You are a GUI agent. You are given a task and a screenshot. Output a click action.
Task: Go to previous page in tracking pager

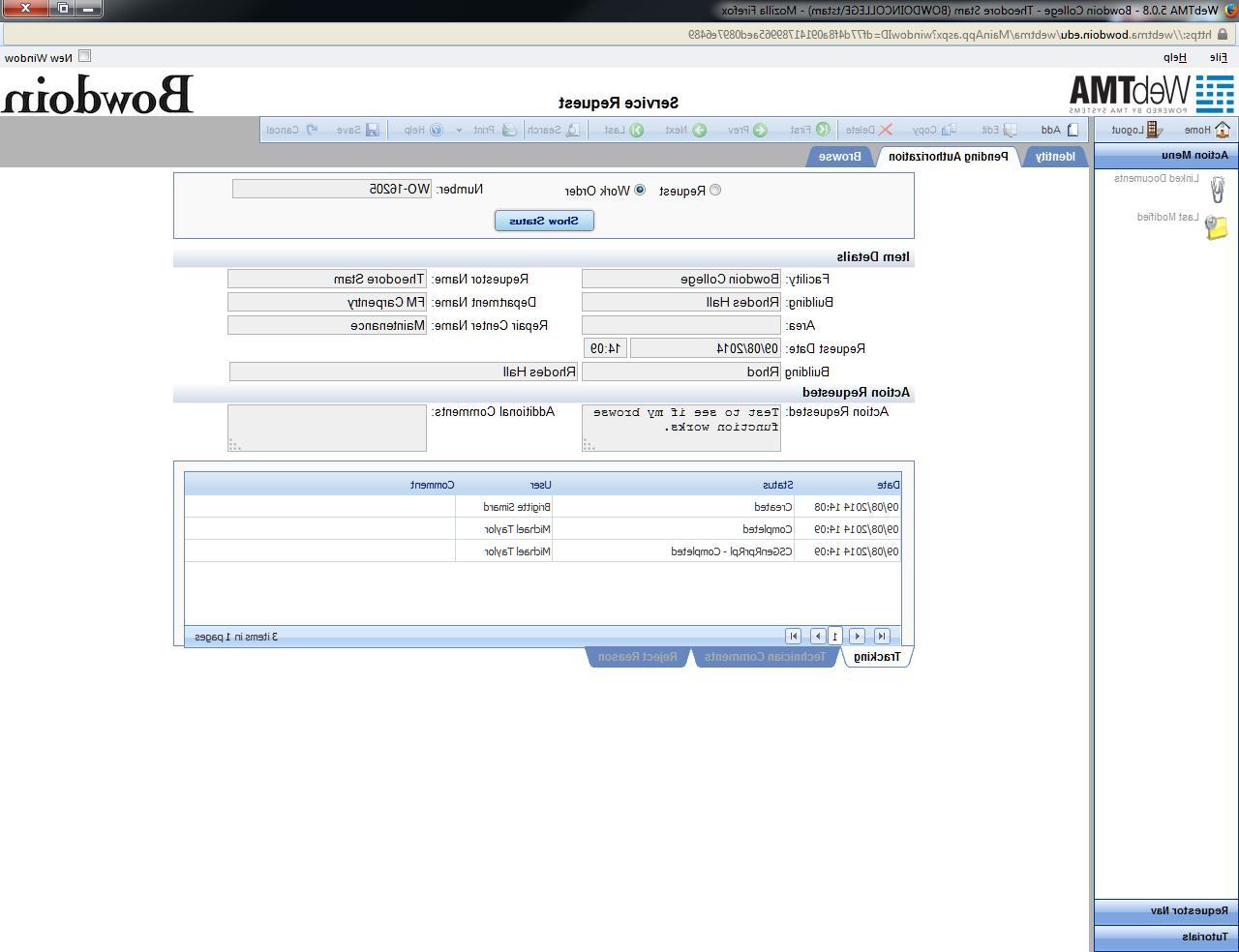857,636
